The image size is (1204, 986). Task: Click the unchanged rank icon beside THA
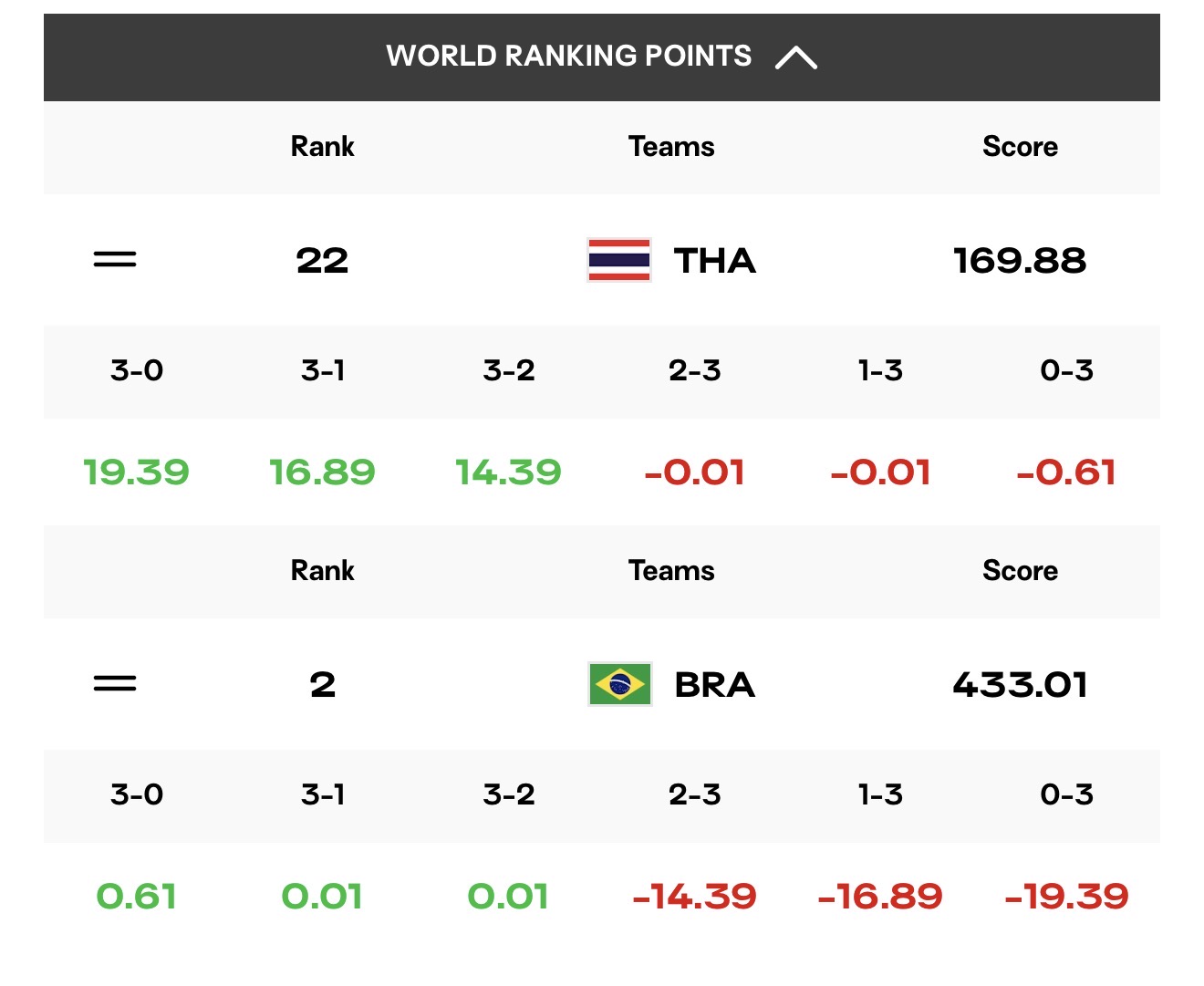coord(115,261)
